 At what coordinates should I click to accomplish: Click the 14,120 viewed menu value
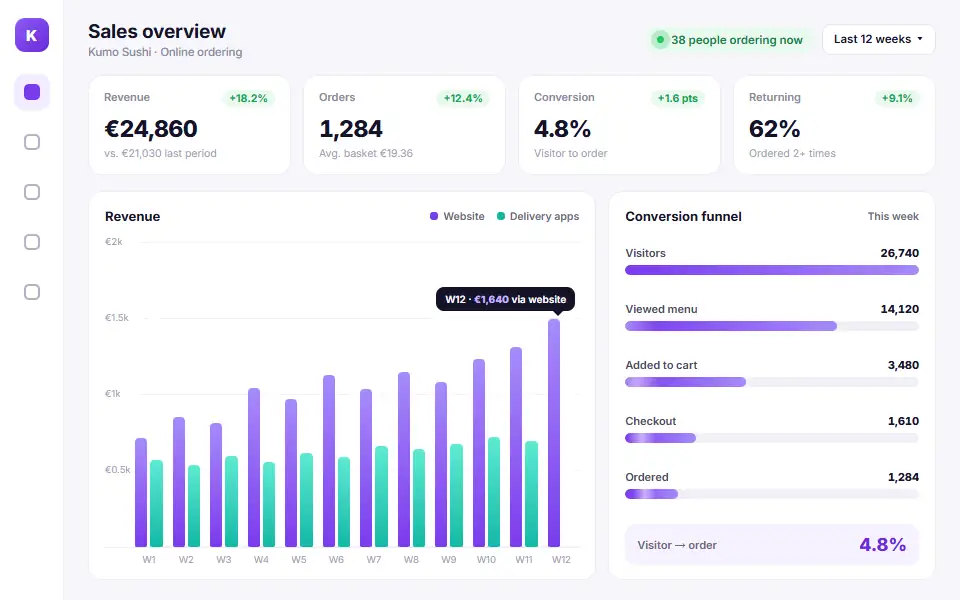[x=899, y=309]
